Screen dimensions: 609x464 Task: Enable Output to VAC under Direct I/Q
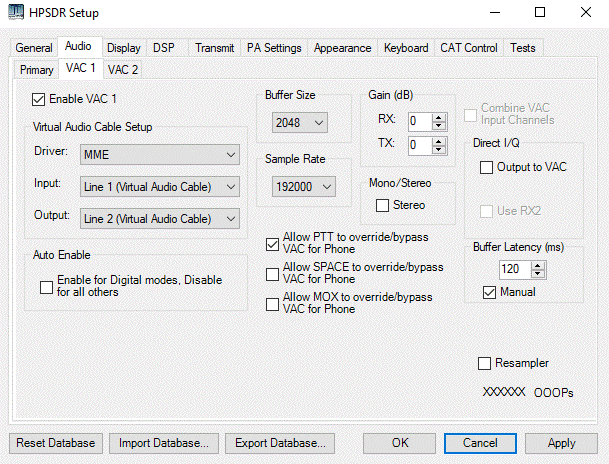tap(486, 167)
